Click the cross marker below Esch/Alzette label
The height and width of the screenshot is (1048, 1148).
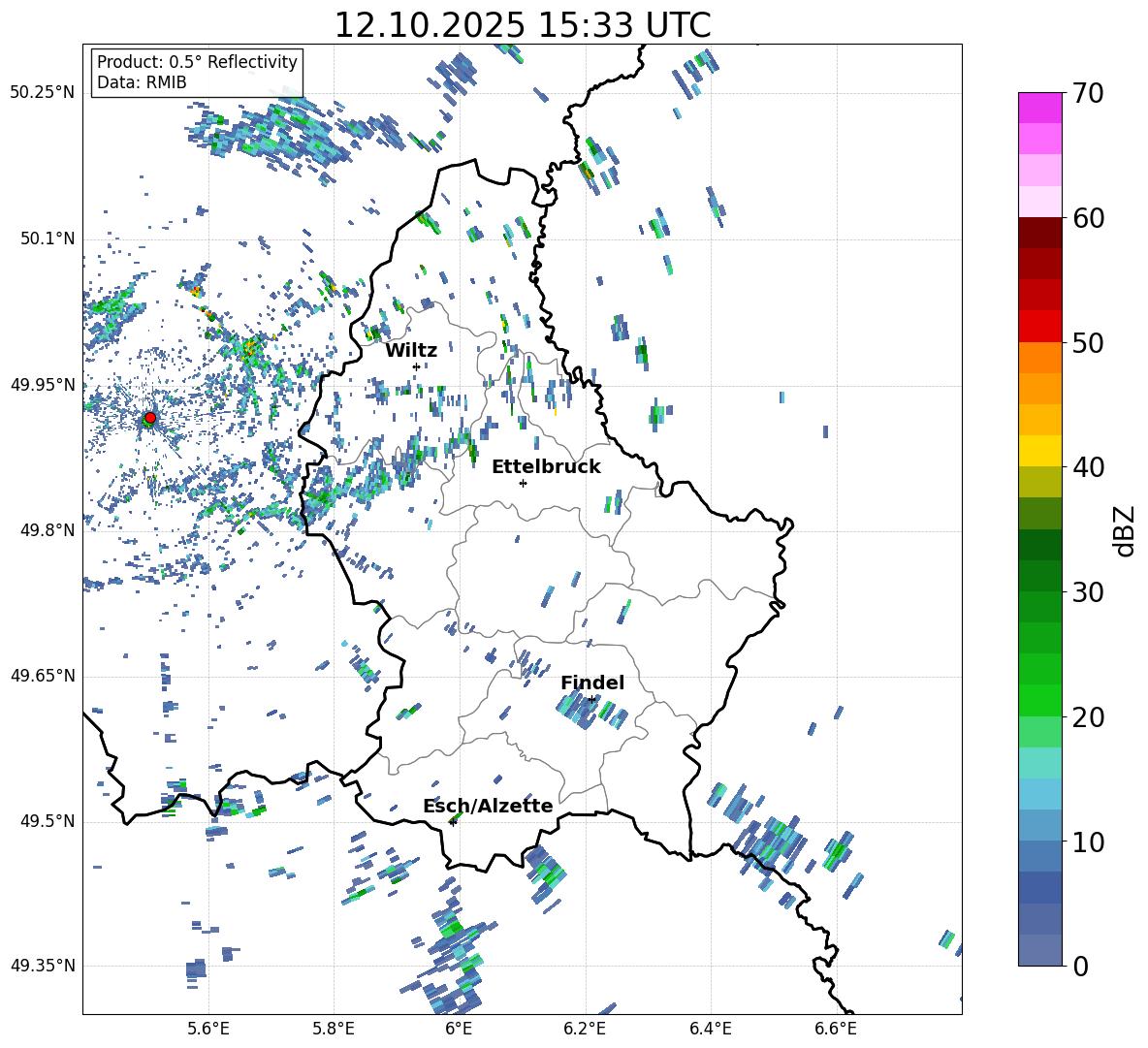(x=453, y=822)
